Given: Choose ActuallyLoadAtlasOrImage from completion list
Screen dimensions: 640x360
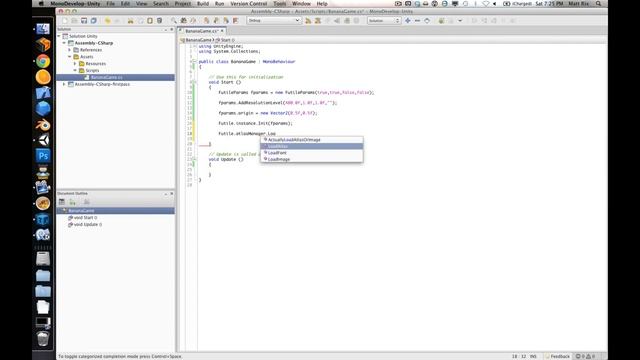Looking at the screenshot, I should point(312,140).
